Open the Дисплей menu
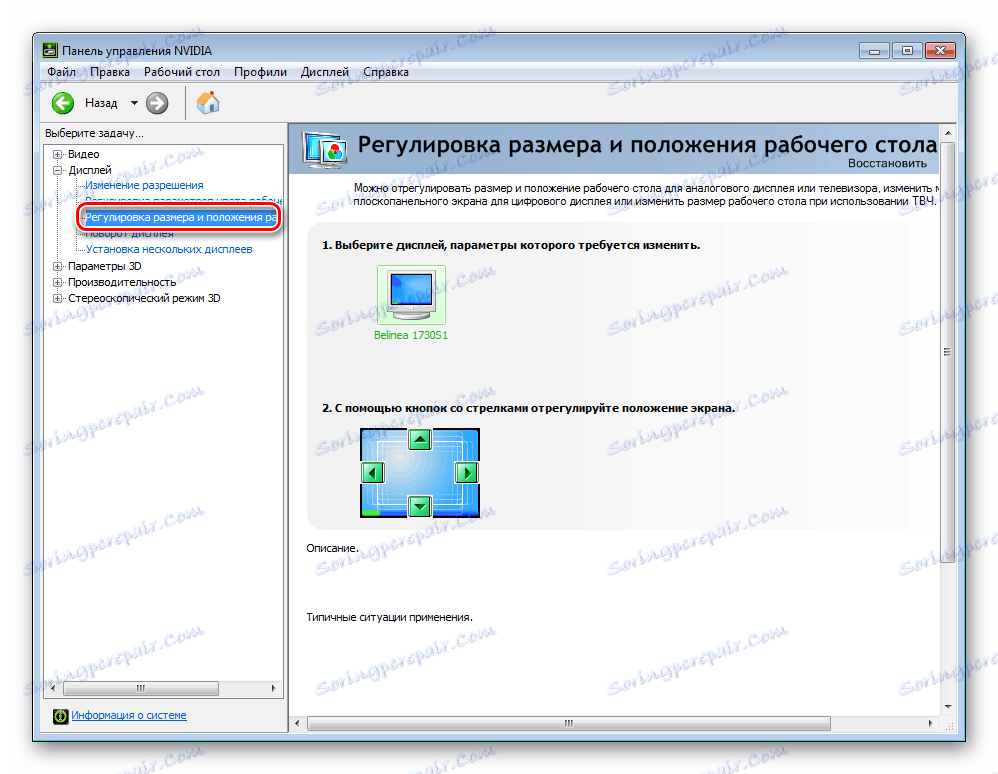This screenshot has height=774, width=998. [x=325, y=72]
